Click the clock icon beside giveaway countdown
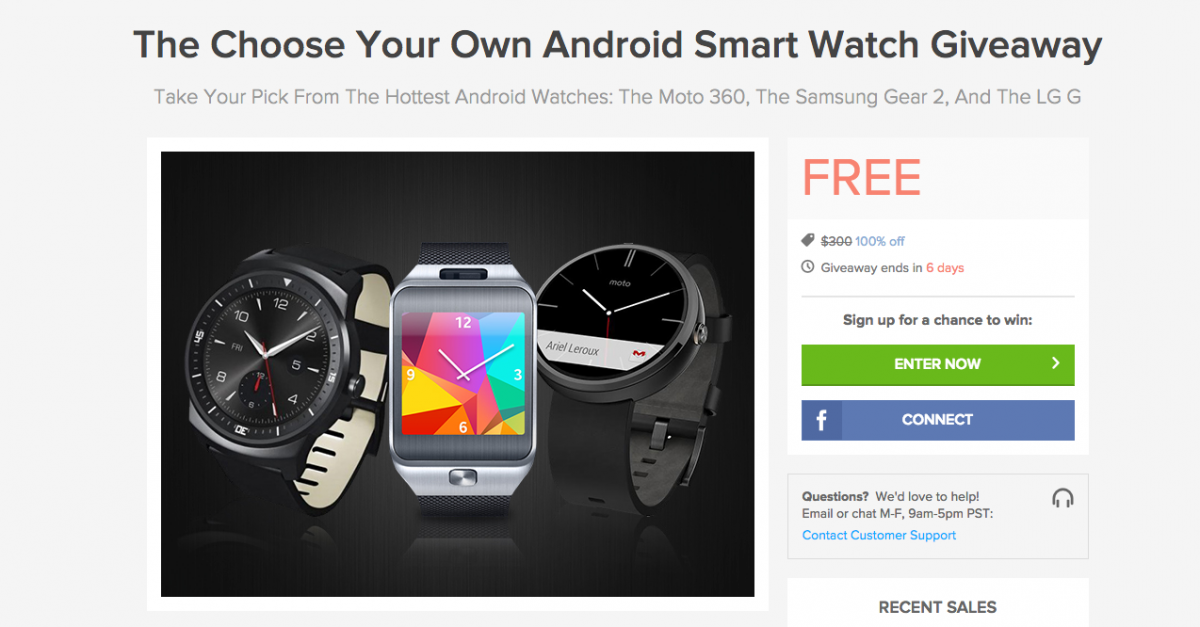The width and height of the screenshot is (1200, 627). [808, 267]
